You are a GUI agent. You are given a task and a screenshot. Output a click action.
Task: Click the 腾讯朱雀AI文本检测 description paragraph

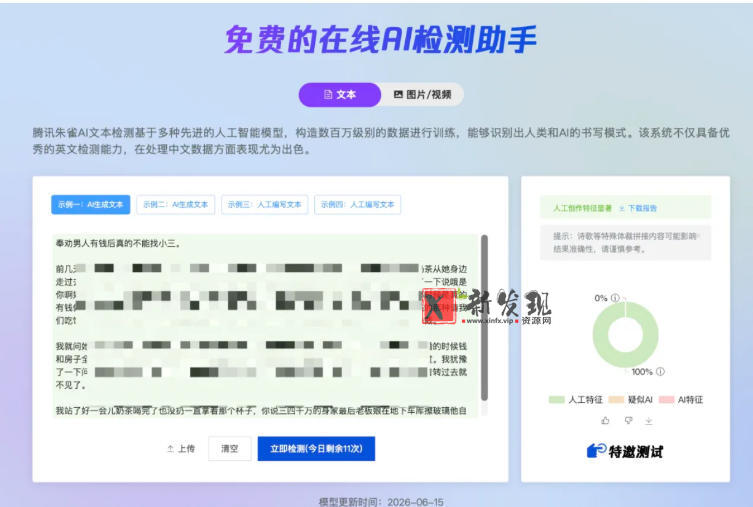click(x=381, y=141)
